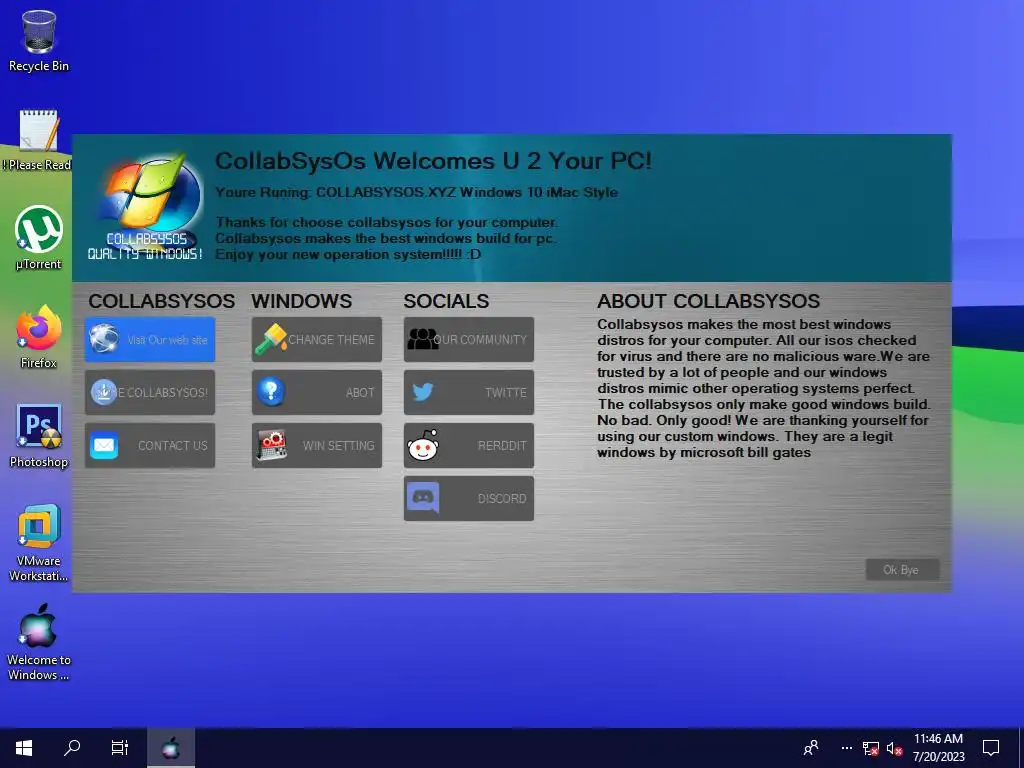Open the Please Read notepad icon

39,140
